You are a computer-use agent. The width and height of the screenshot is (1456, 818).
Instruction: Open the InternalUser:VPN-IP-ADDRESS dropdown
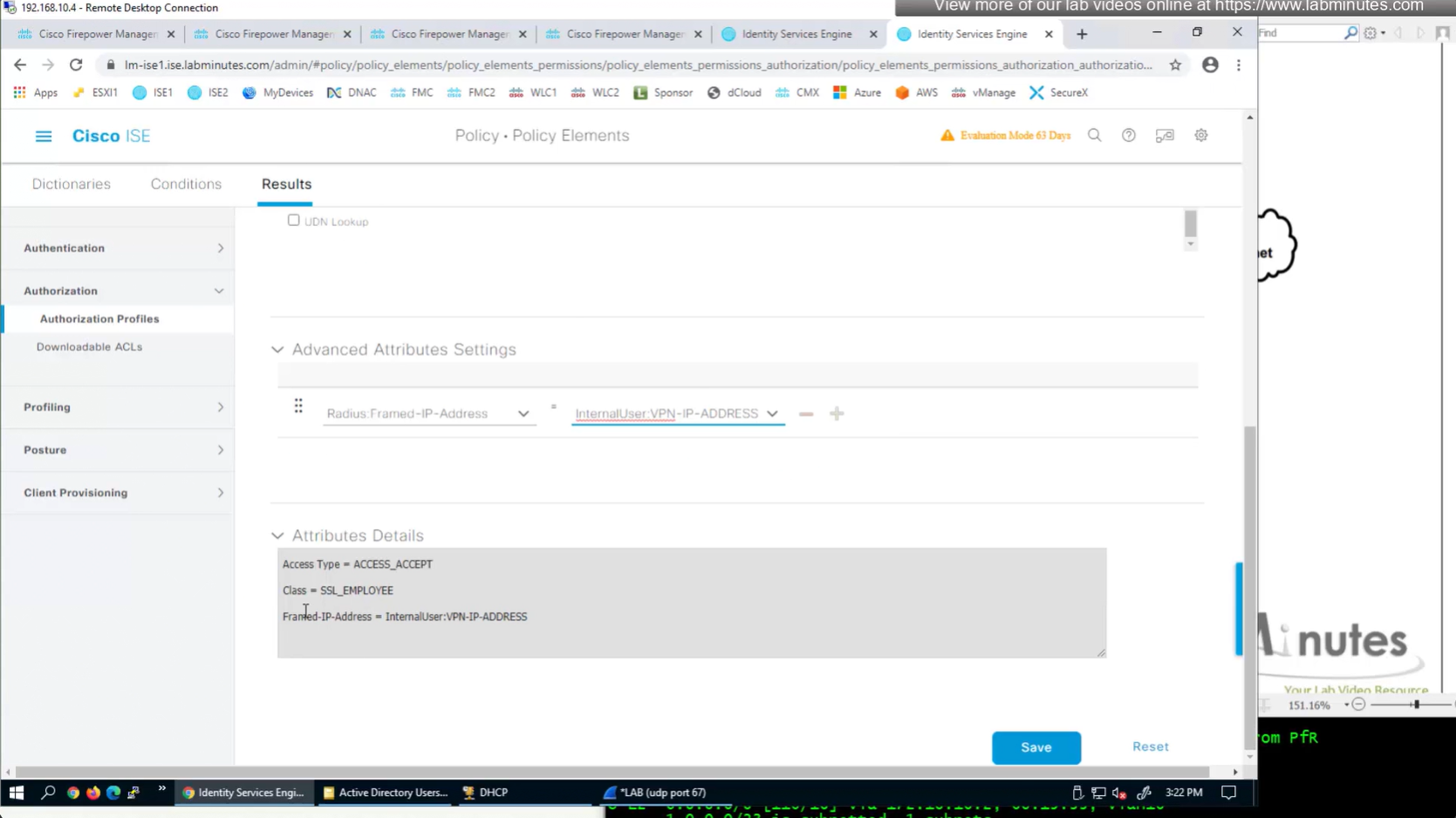coord(772,414)
